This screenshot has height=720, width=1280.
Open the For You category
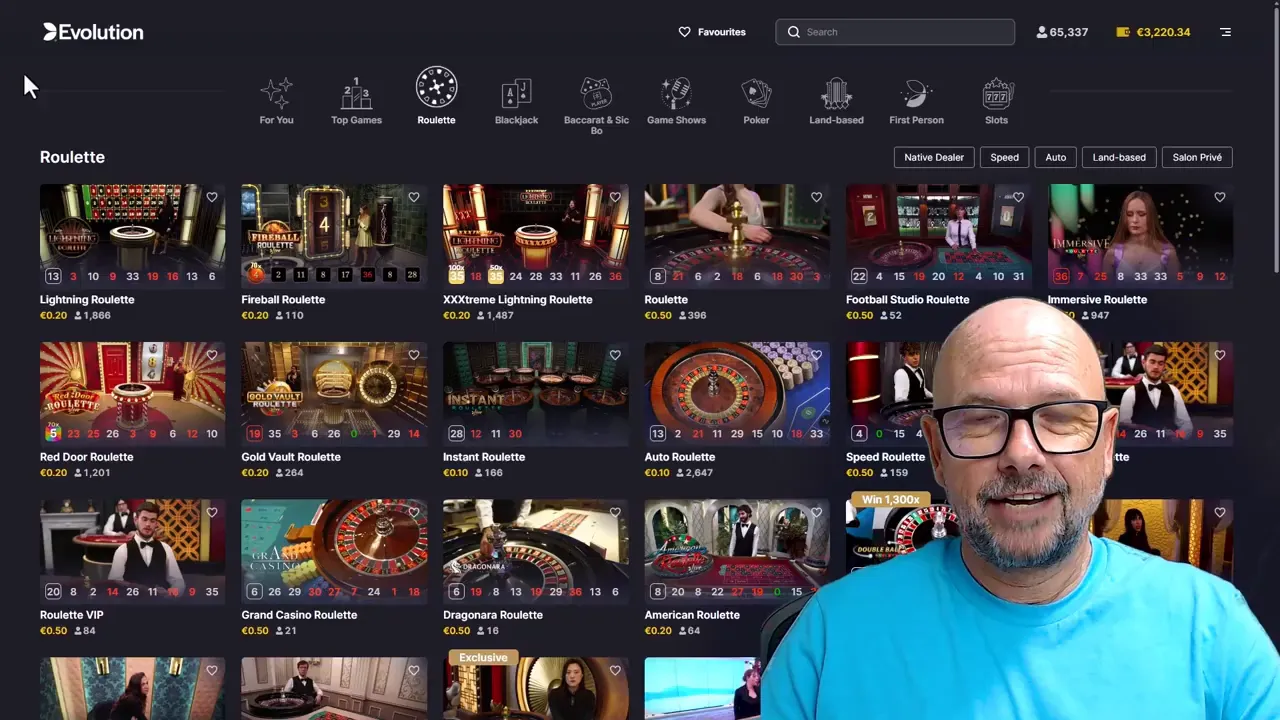(276, 102)
